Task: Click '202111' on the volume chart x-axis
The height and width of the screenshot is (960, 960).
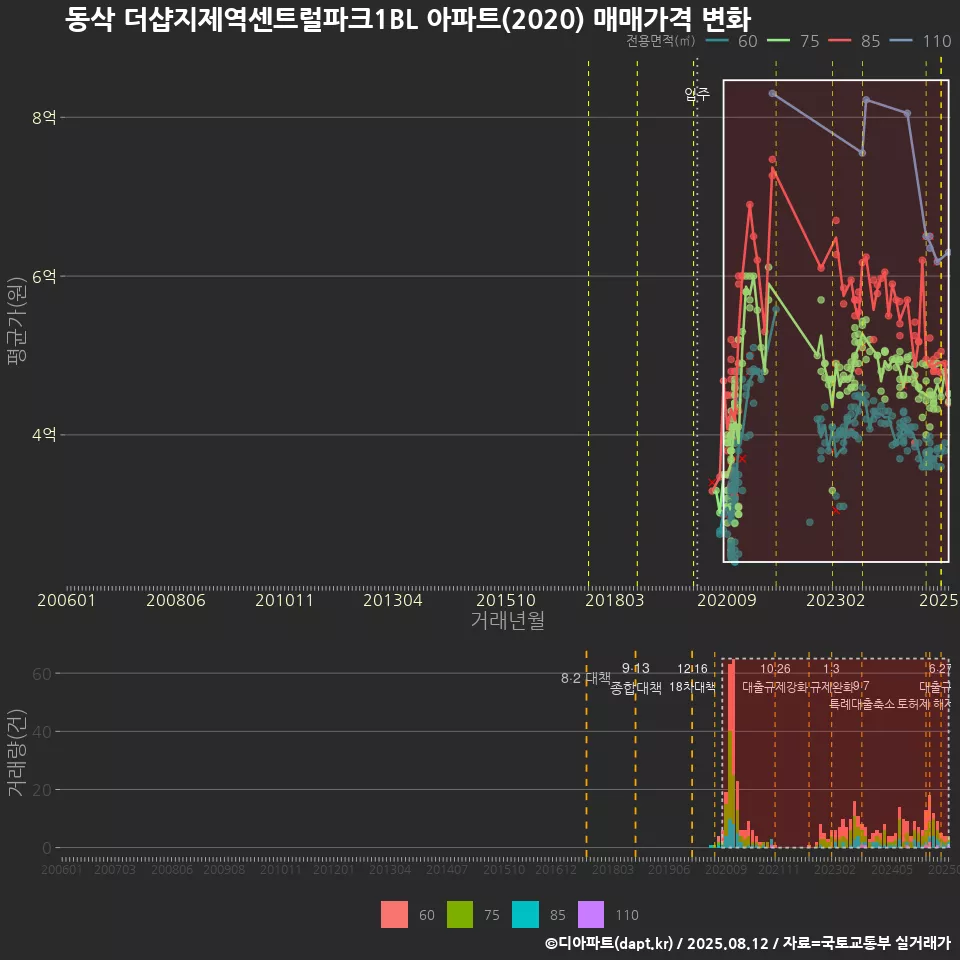Action: click(x=779, y=869)
